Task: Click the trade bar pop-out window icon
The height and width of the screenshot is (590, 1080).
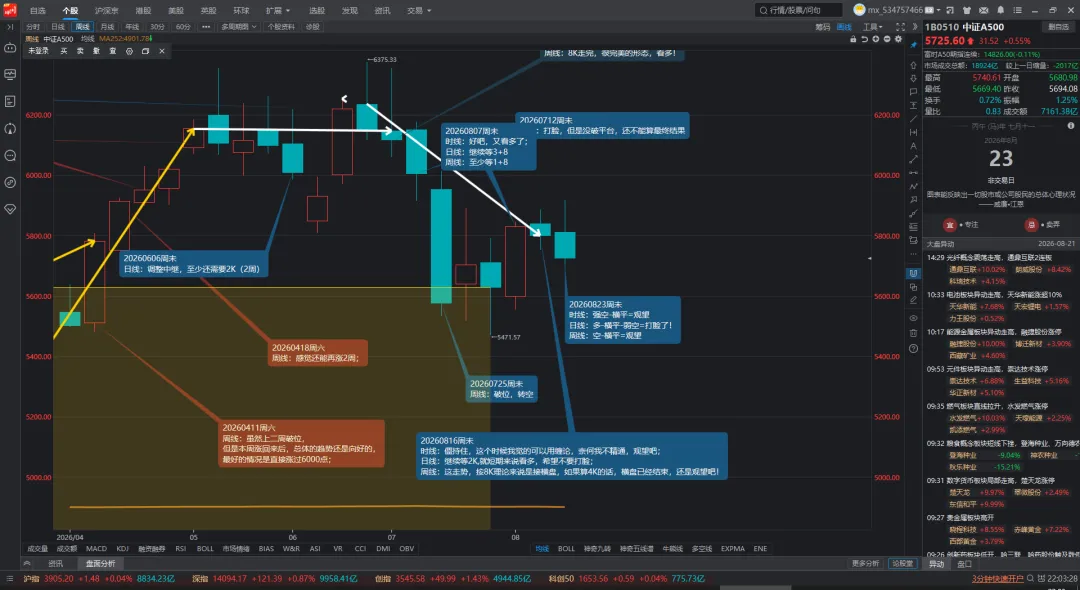Action: [x=145, y=51]
